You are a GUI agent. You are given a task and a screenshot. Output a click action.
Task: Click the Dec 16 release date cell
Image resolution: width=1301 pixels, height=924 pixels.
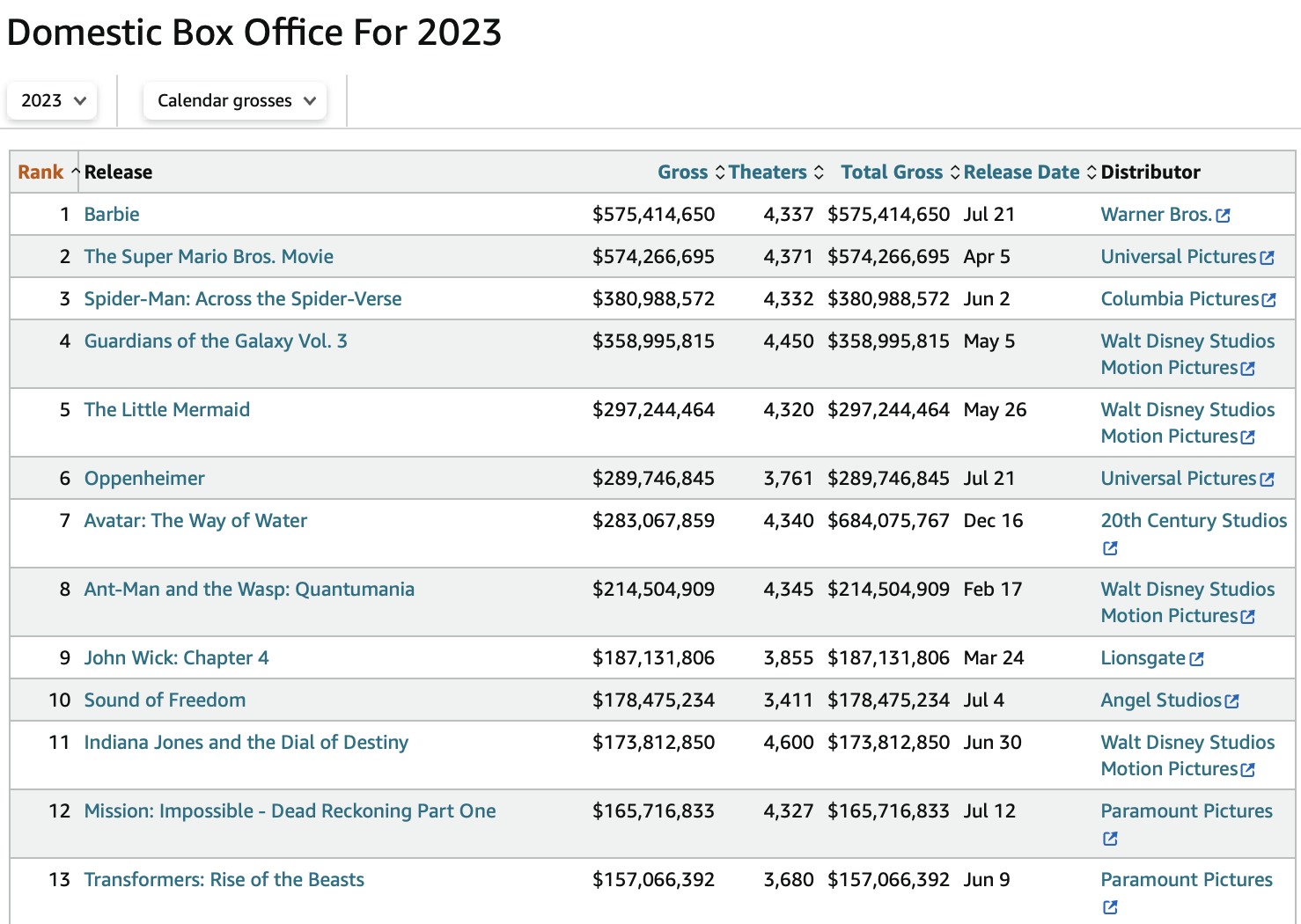point(993,520)
